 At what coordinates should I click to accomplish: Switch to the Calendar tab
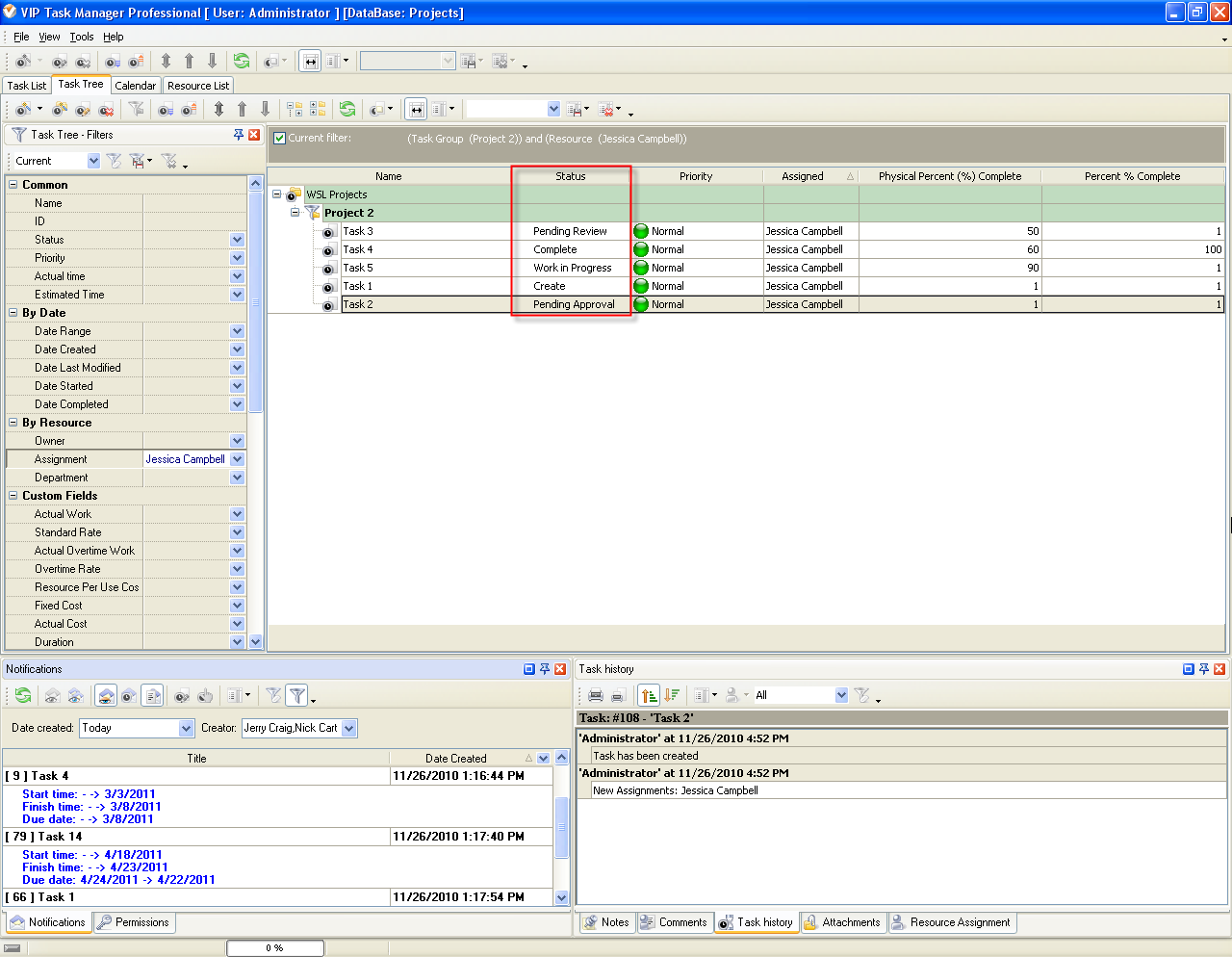tap(135, 86)
